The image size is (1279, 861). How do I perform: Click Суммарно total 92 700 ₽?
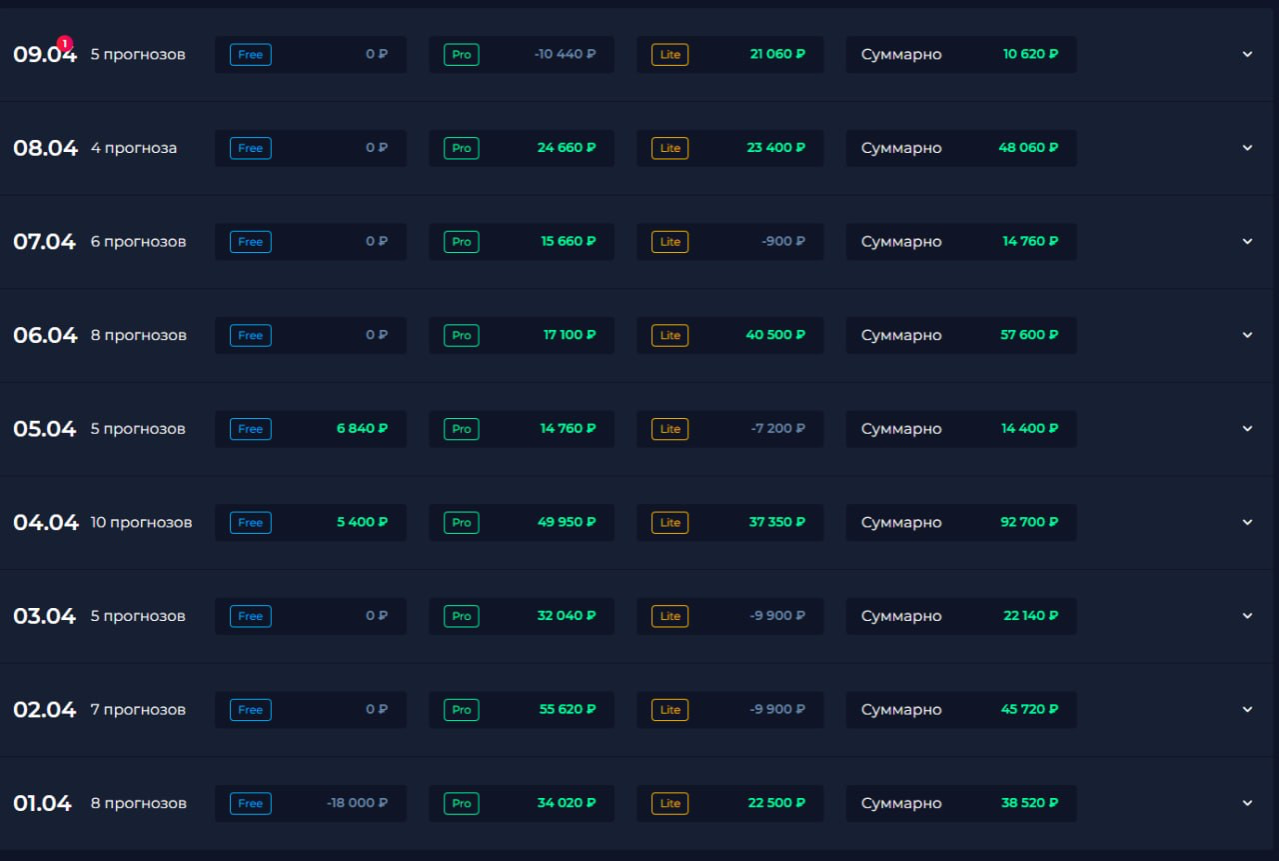coord(1030,522)
